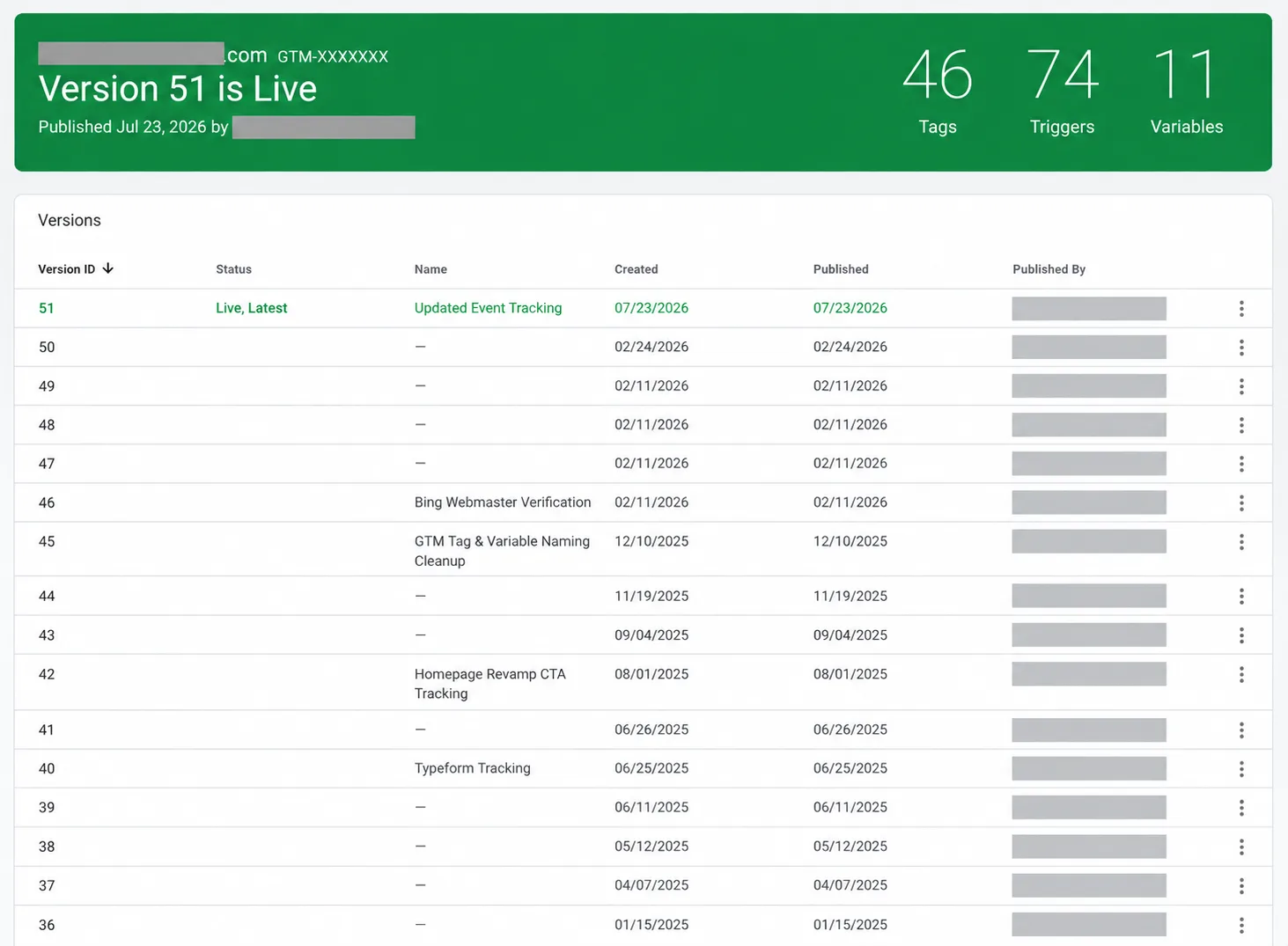Click the Status column header
The width and height of the screenshot is (1288, 946).
[234, 269]
